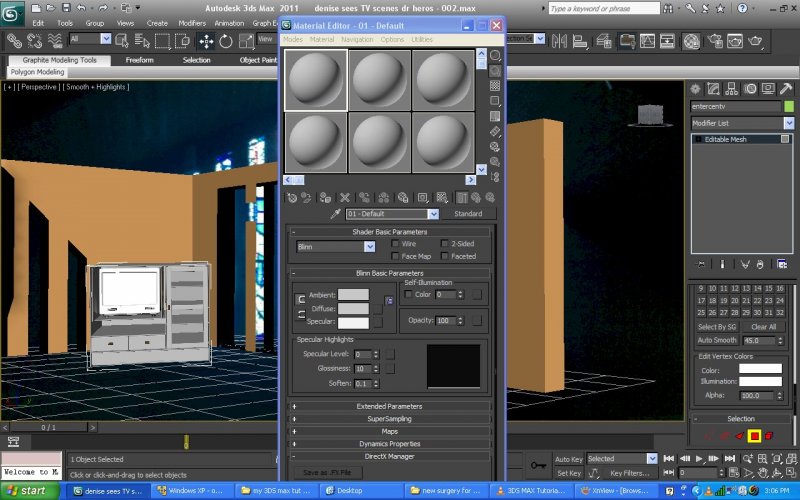Open the Utilities hammer panel tab
The width and height of the screenshot is (800, 500).
[786, 89]
